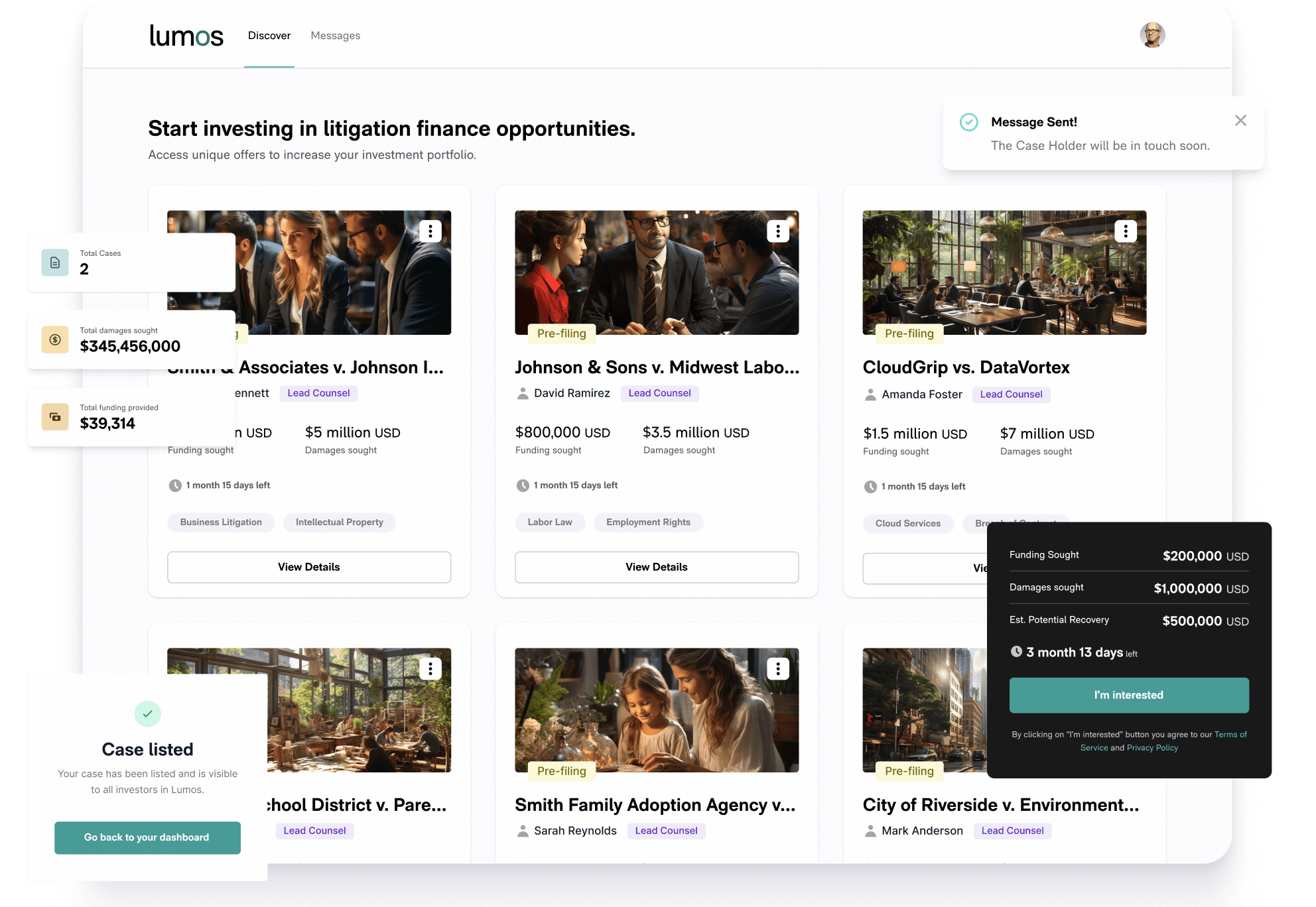Select the Business Litigation tag
The height and width of the screenshot is (907, 1316).
[221, 522]
